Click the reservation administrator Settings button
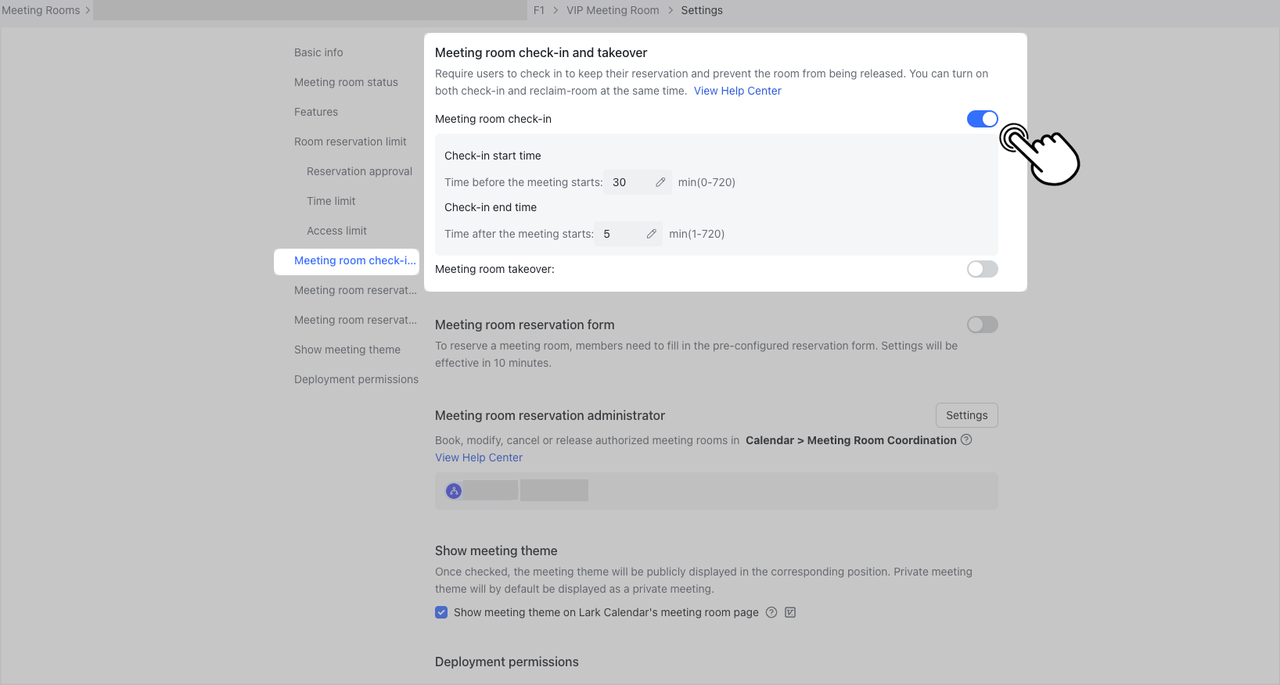Screen dimensions: 1280x685 [x=966, y=415]
